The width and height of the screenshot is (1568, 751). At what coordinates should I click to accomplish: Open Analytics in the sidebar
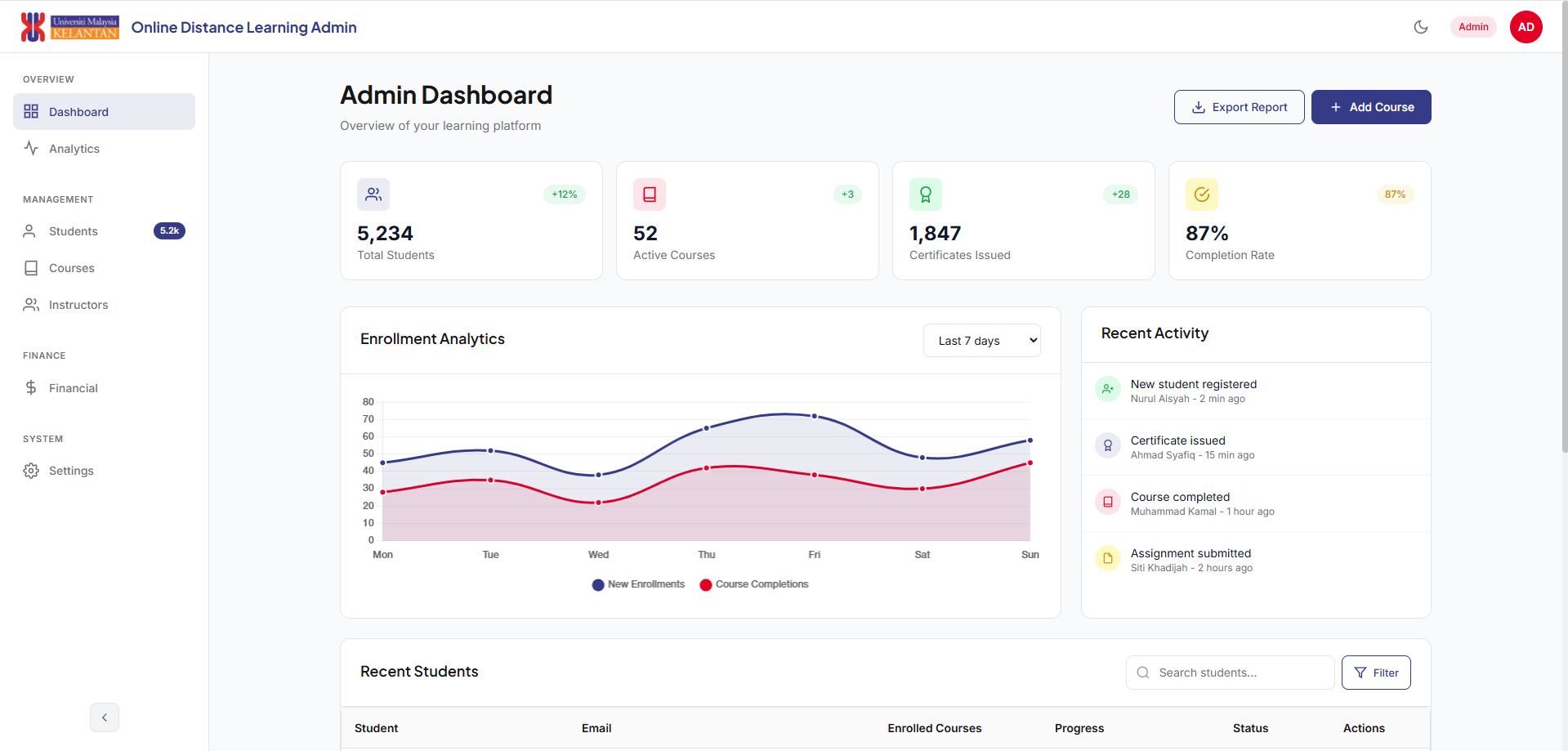pos(74,149)
